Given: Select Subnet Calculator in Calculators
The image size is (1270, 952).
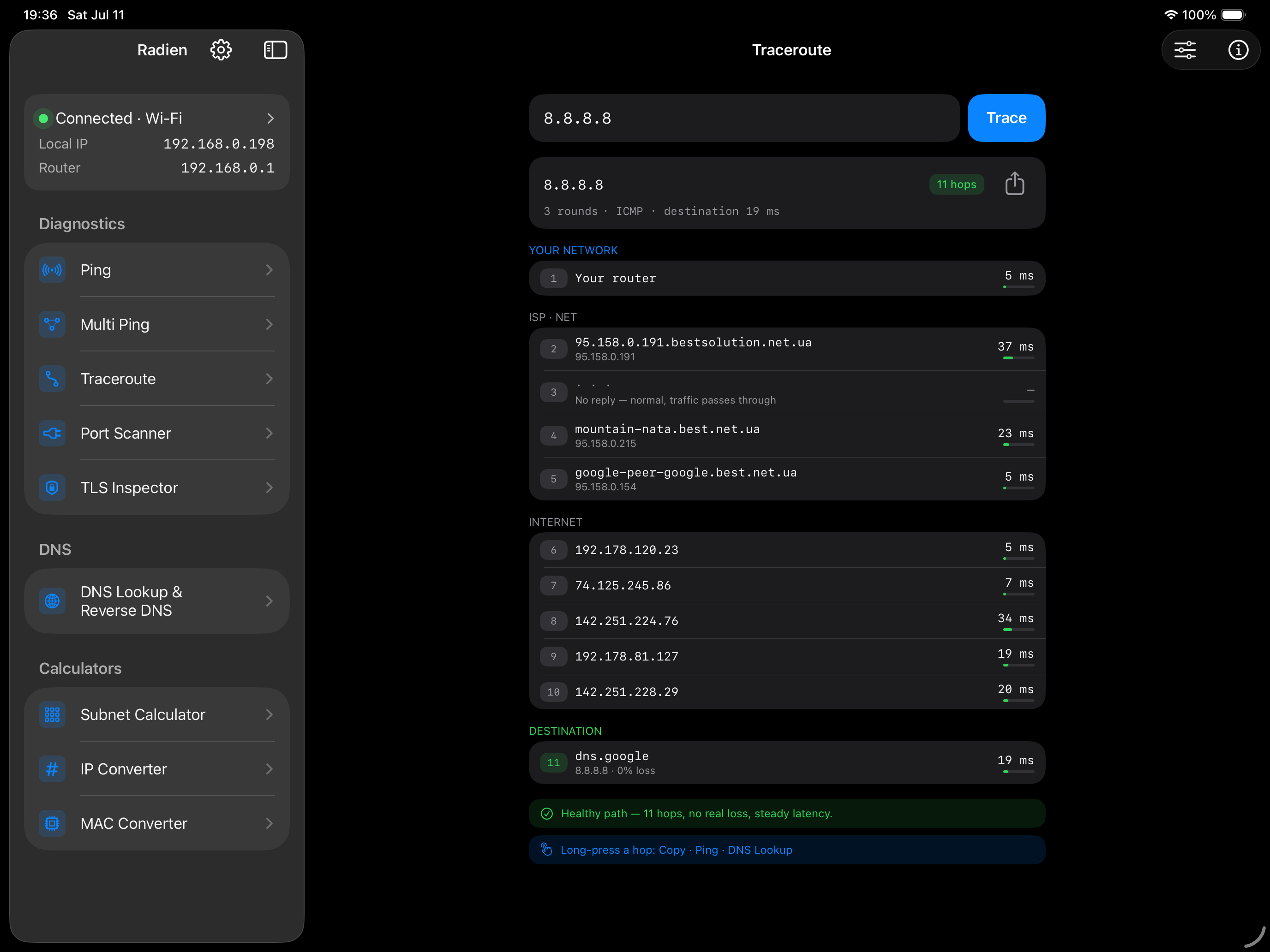Looking at the screenshot, I should pos(157,714).
